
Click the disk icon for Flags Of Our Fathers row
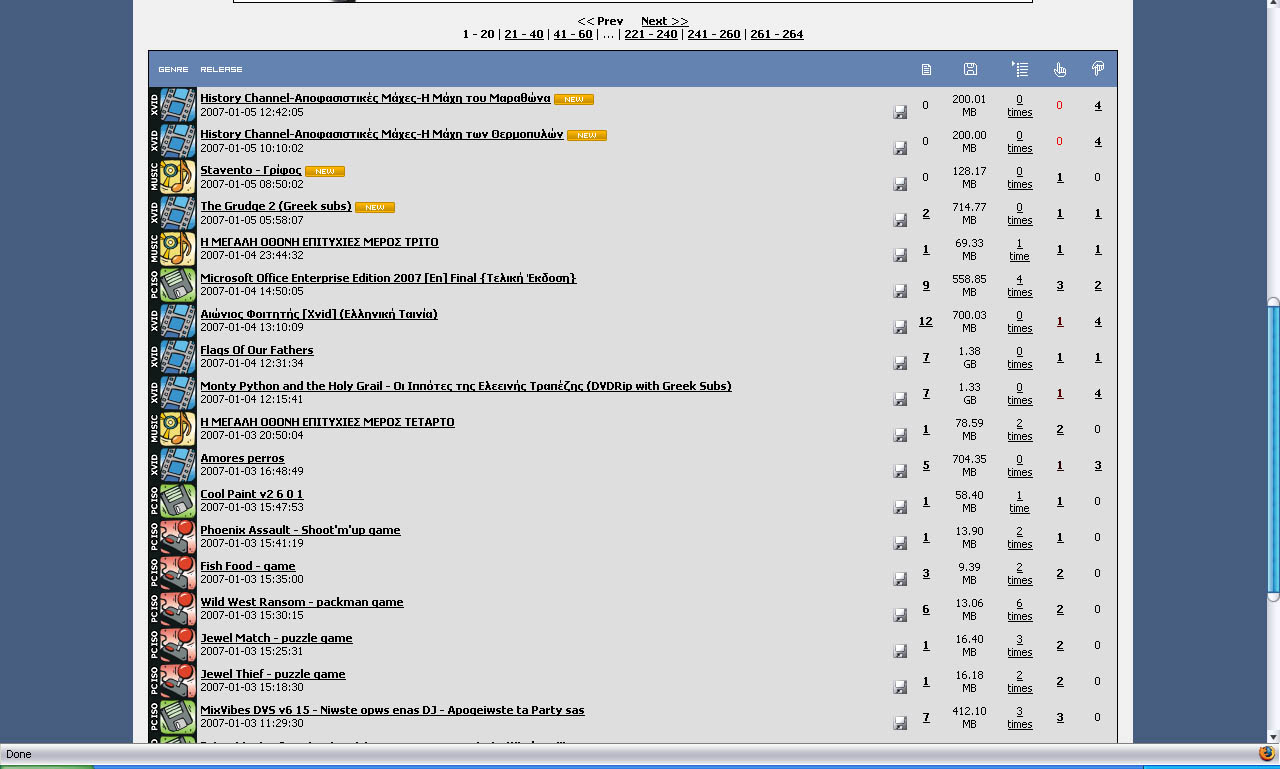tap(900, 364)
